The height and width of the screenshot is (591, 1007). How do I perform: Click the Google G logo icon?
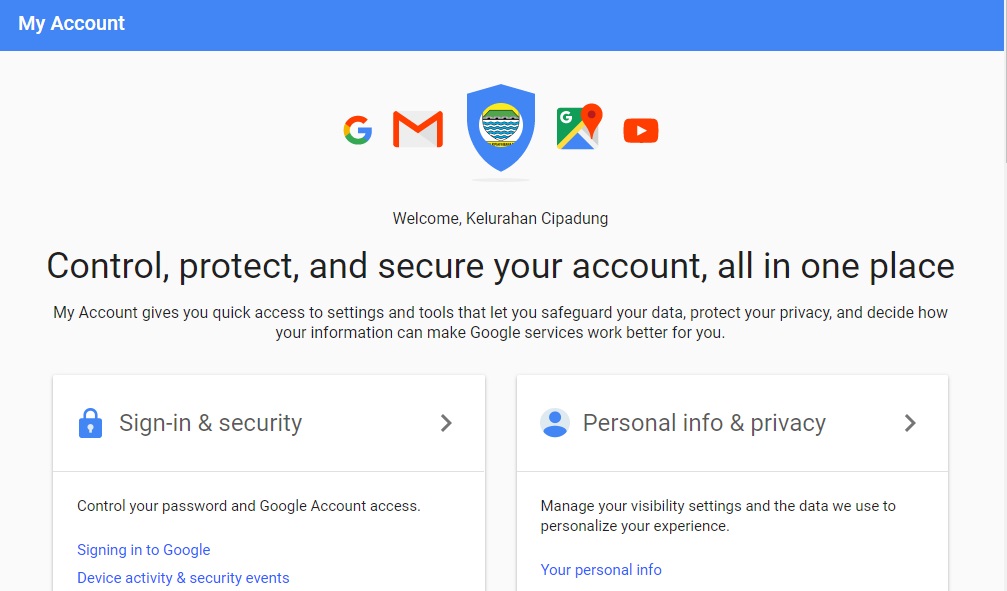[x=358, y=130]
